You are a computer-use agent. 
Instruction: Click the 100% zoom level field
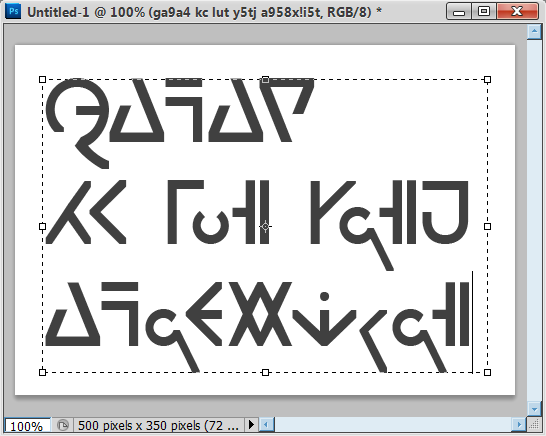(28, 426)
